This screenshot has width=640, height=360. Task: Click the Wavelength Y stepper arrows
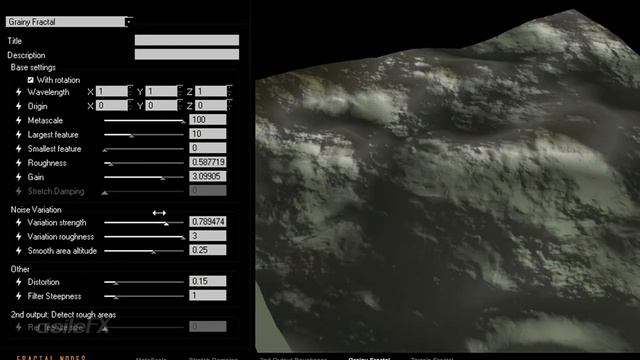pos(180,92)
